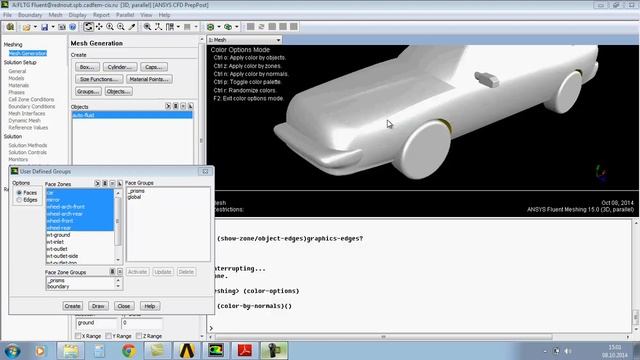Open dropdown arrow beside window layout icon
Viewport: 640px width, 360px height.
[178, 27]
